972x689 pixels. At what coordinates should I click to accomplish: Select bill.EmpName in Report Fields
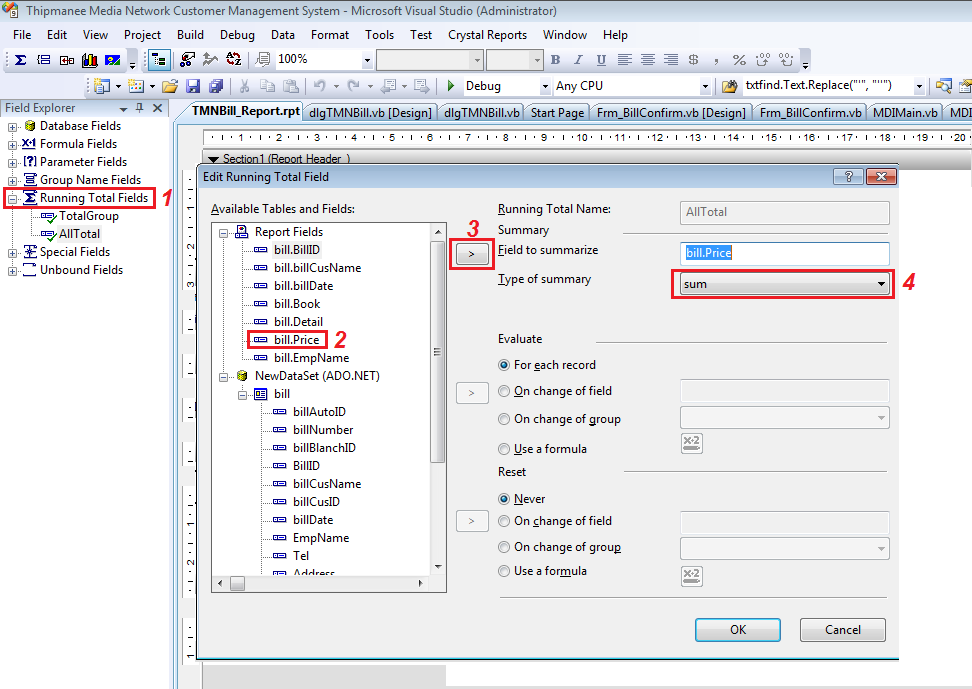(x=311, y=358)
